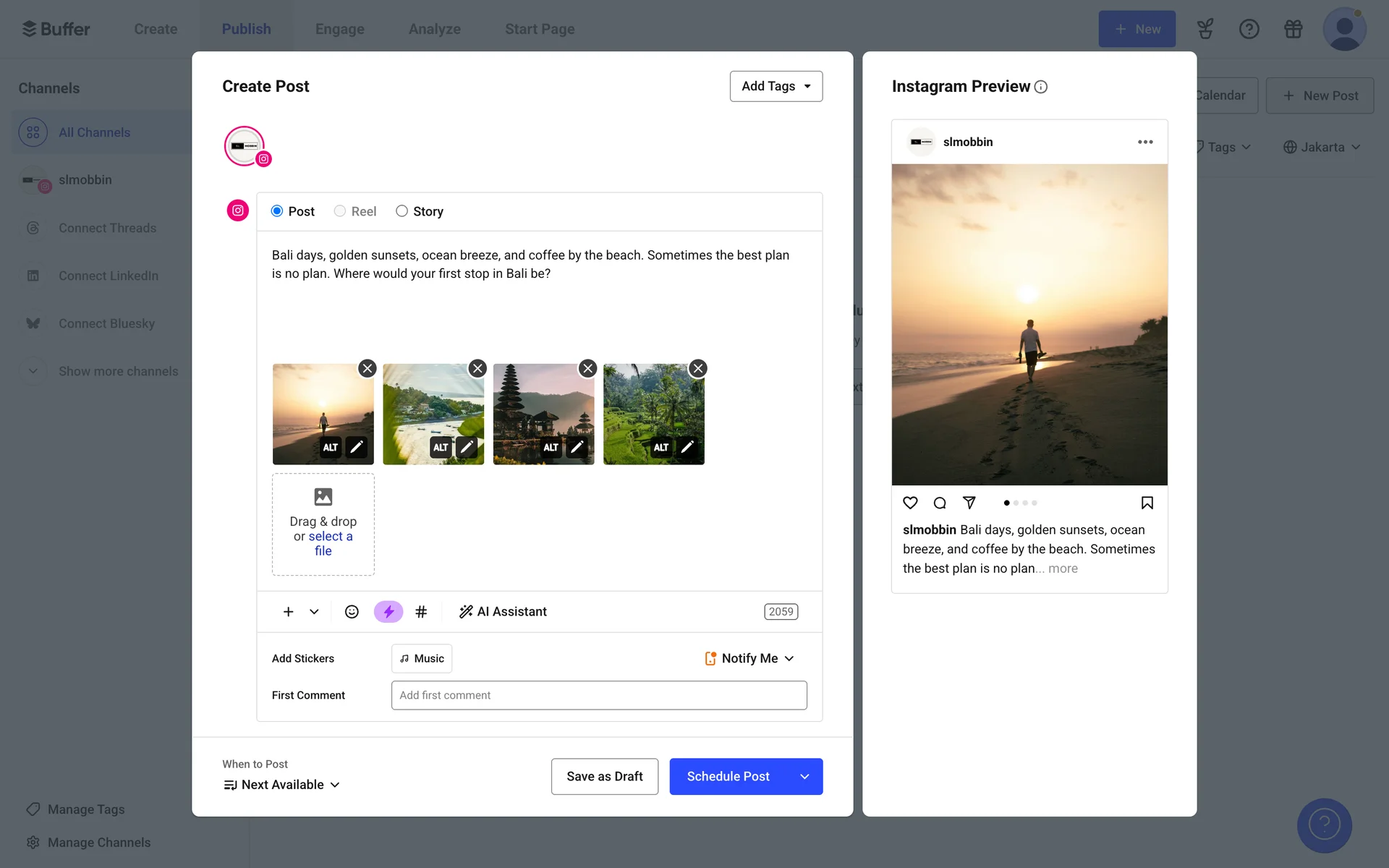
Task: Remove the temple photo with its X
Action: [x=587, y=368]
